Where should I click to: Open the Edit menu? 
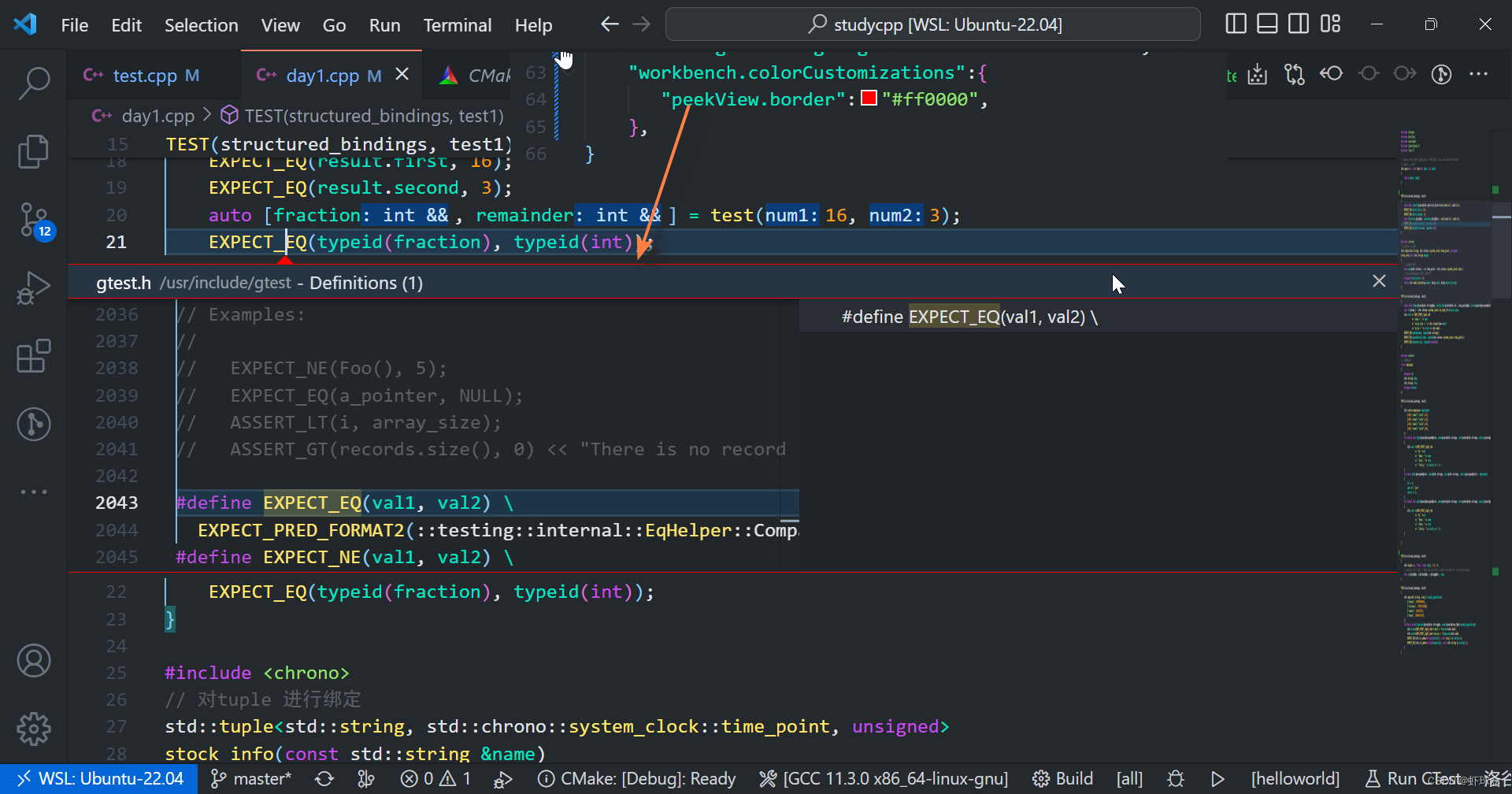[126, 25]
